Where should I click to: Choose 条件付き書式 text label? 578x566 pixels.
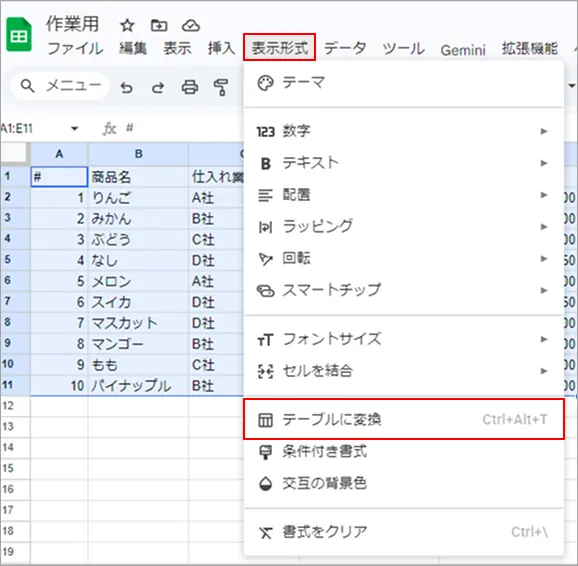[324, 451]
